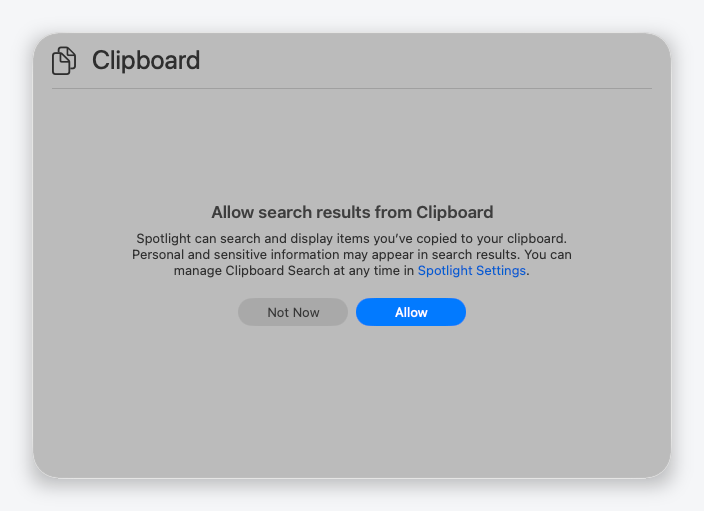Open the Spotlight Settings link
The height and width of the screenshot is (511, 704).
pyautogui.click(x=471, y=271)
